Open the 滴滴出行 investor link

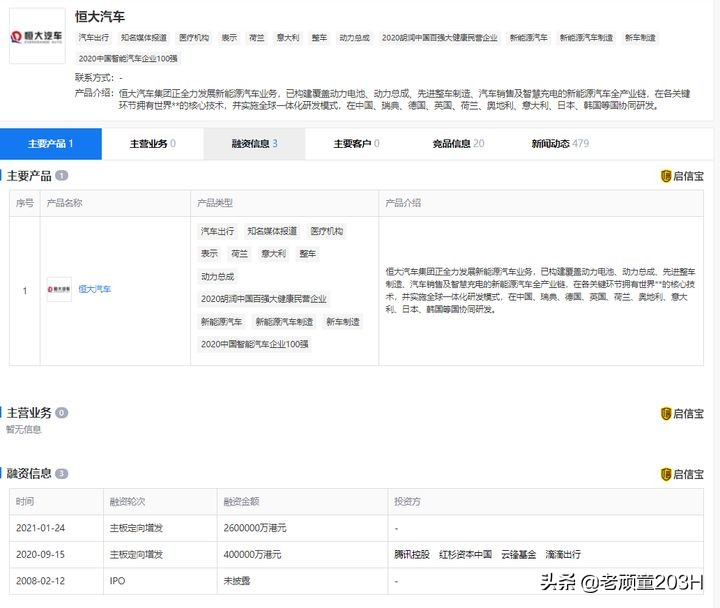point(563,554)
